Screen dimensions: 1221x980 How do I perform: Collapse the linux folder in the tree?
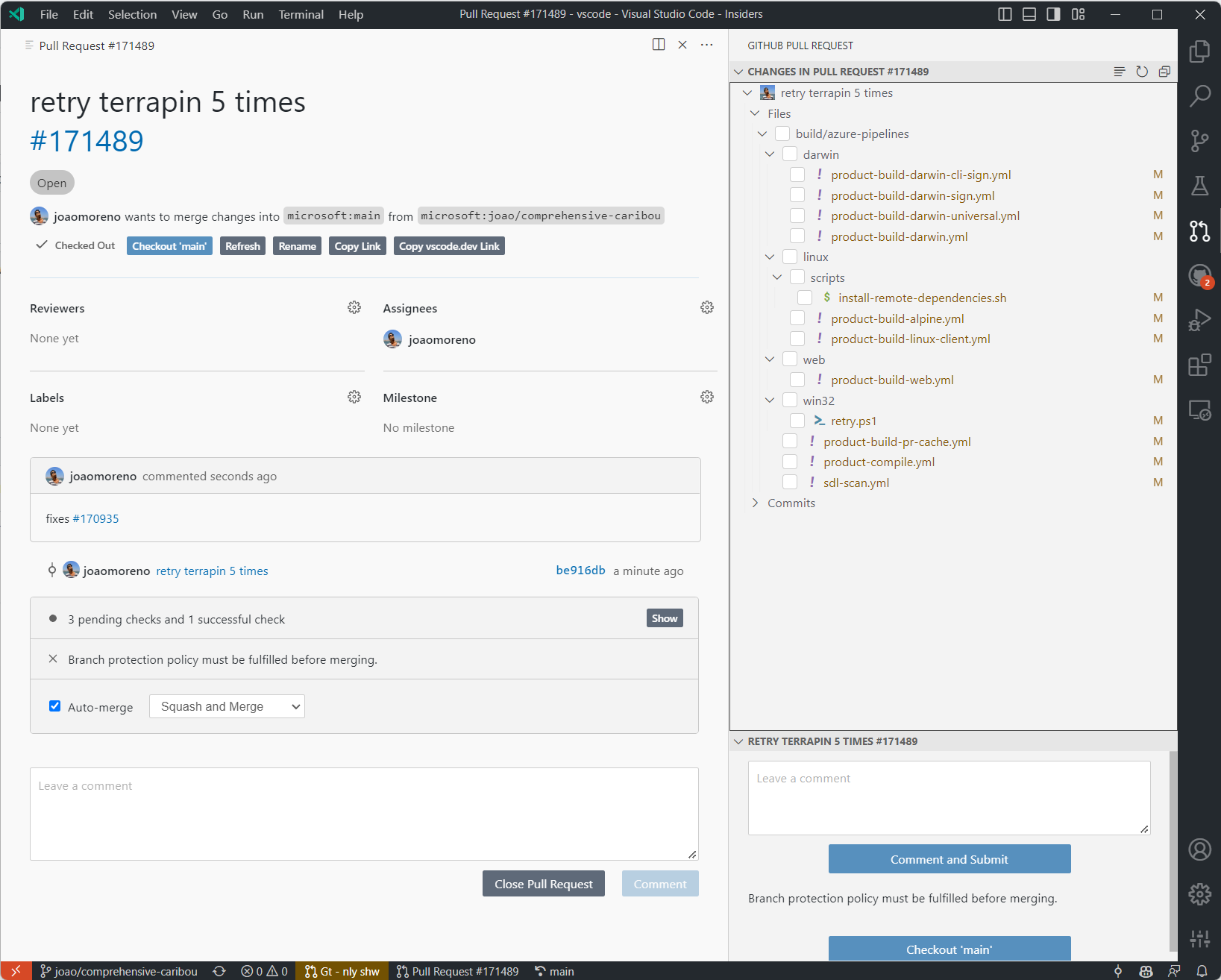(770, 256)
